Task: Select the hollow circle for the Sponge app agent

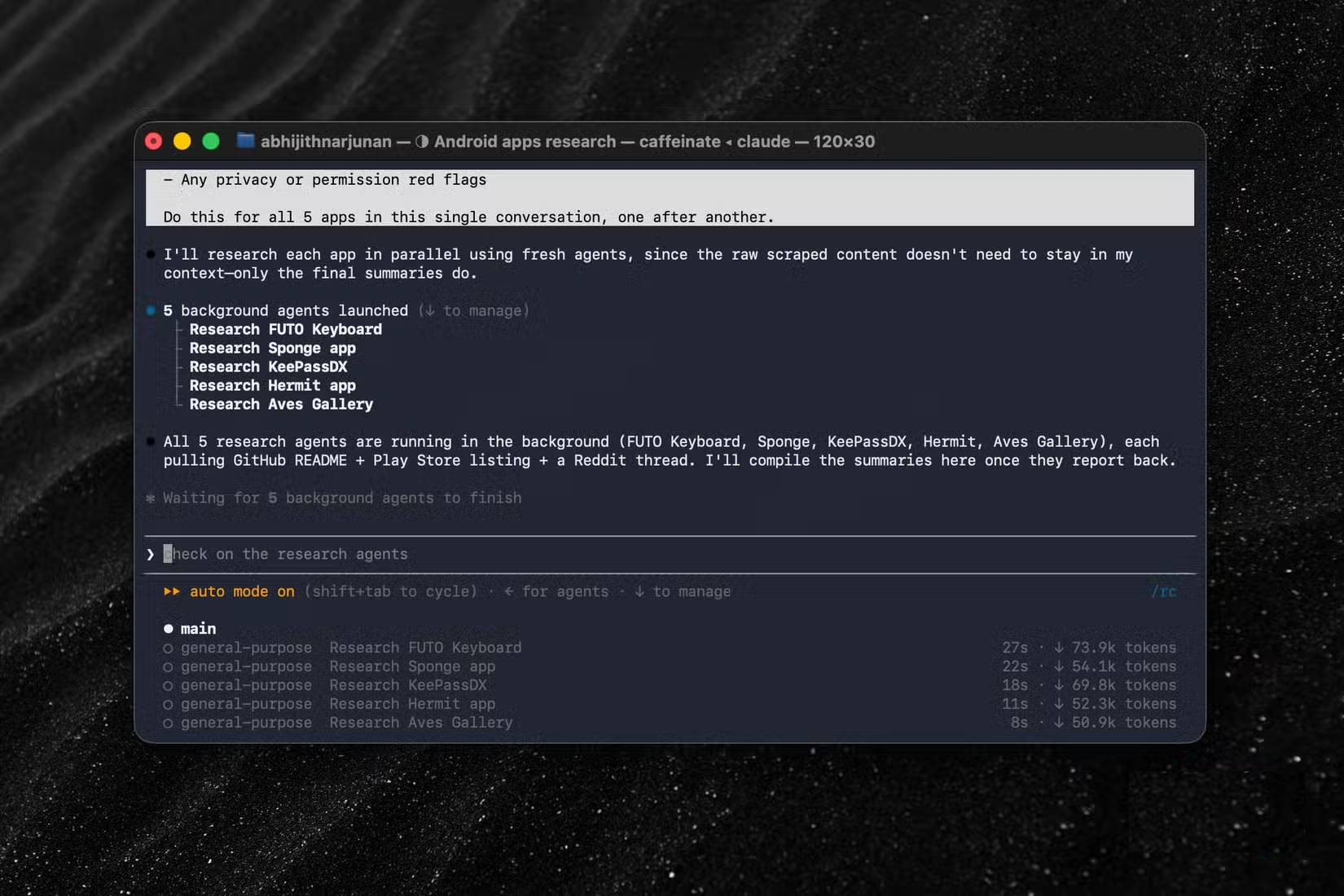Action: click(x=168, y=667)
